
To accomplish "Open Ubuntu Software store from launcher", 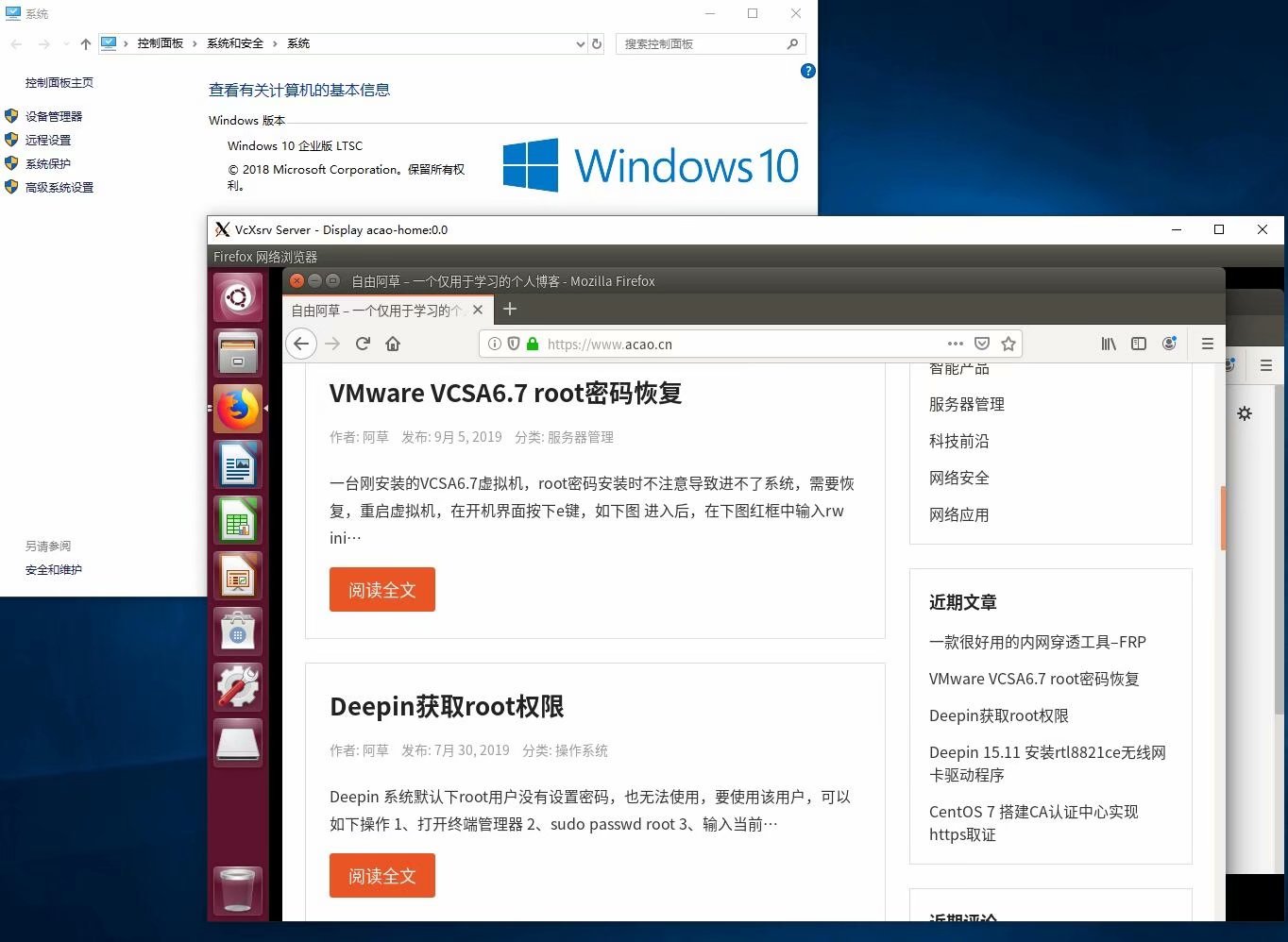I will [x=238, y=631].
